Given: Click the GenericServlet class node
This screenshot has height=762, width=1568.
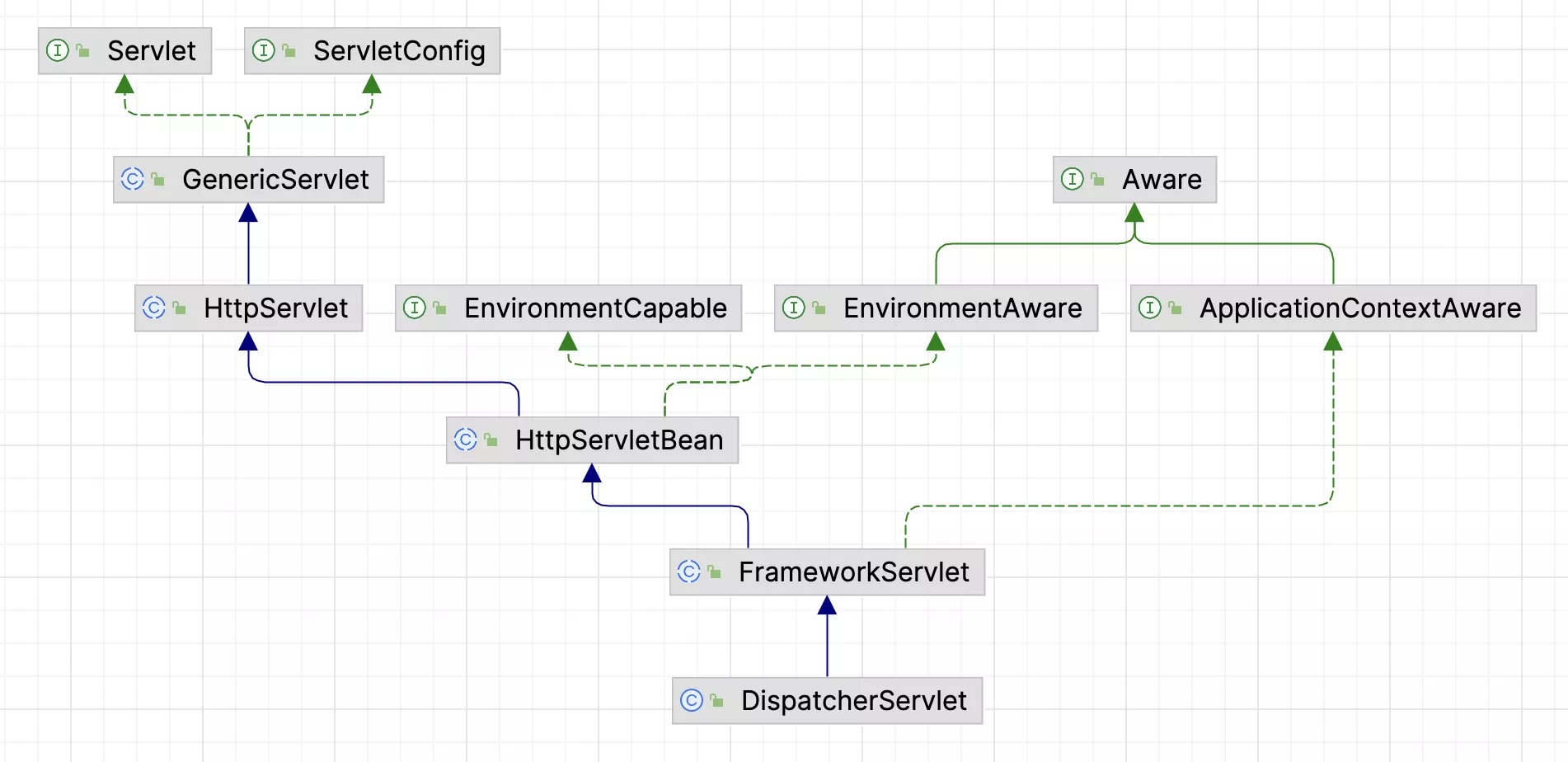Looking at the screenshot, I should [249, 180].
